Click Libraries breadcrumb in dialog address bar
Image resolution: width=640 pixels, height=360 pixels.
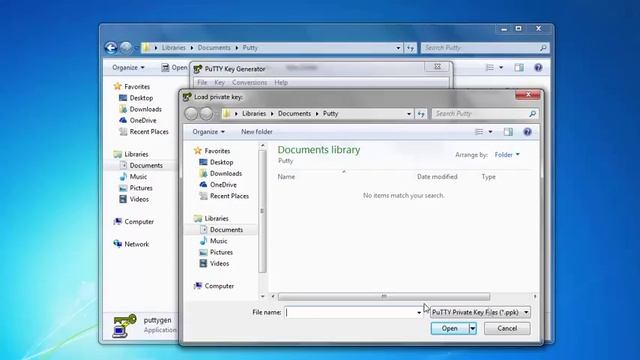[254, 113]
